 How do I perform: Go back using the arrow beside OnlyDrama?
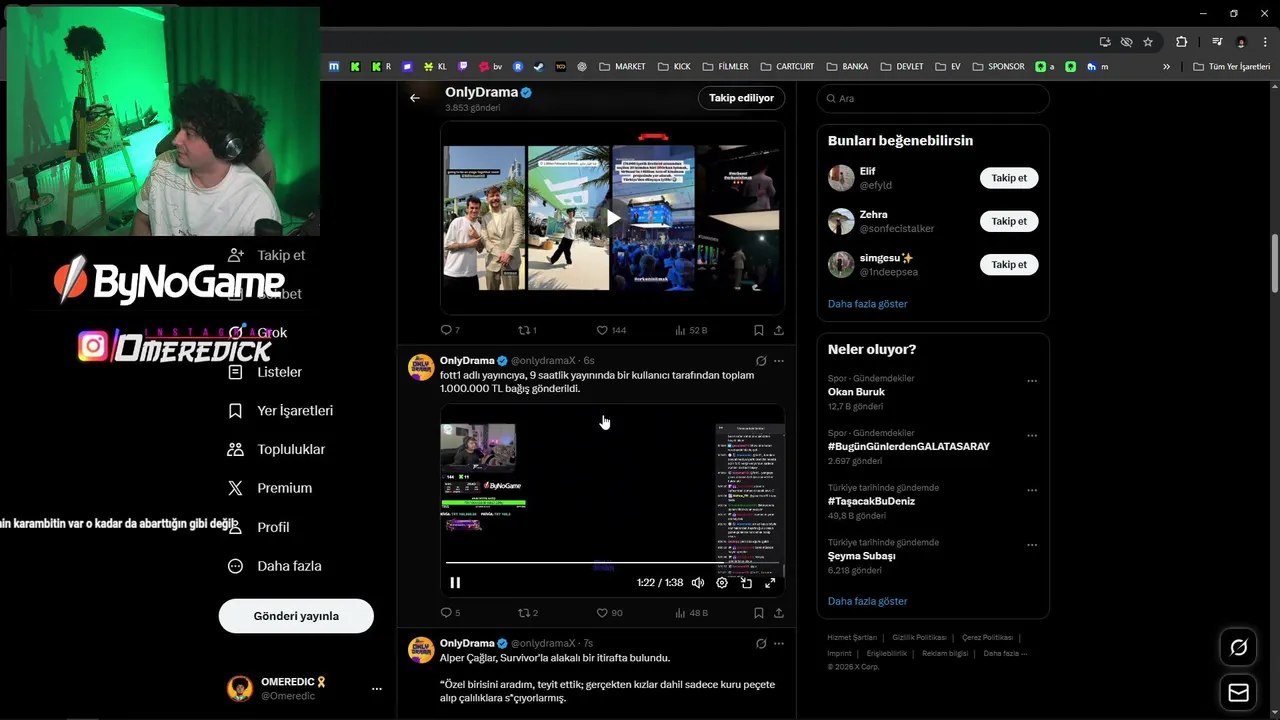tap(415, 98)
